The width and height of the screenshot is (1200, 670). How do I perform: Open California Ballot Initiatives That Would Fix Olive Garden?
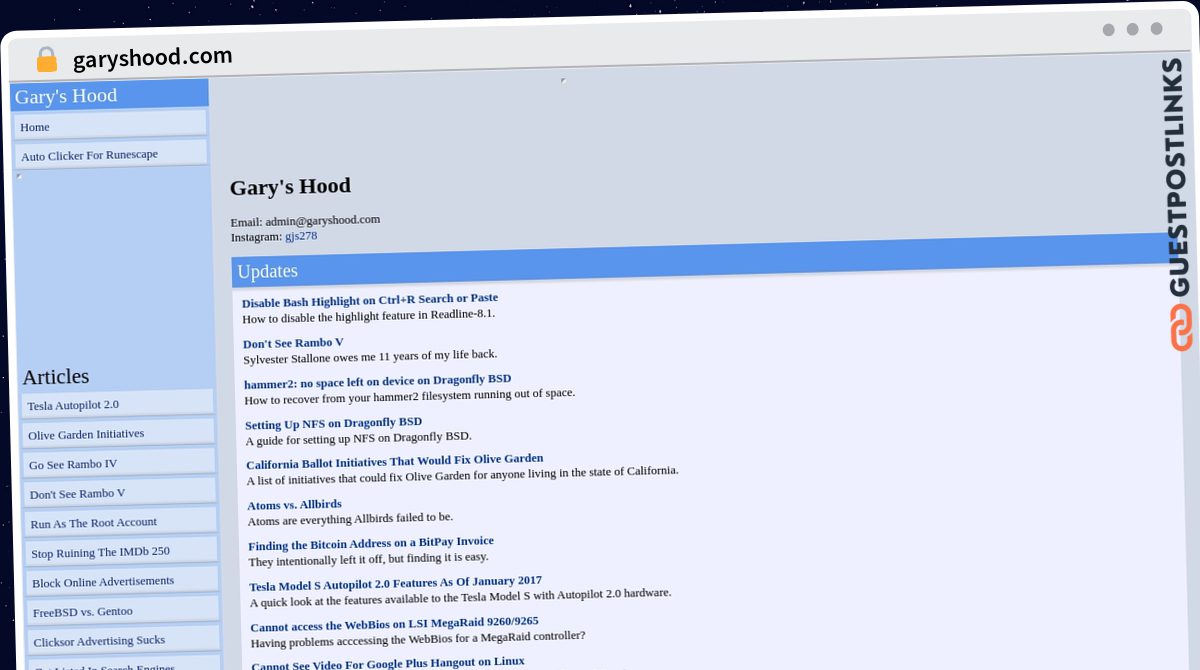pyautogui.click(x=395, y=461)
